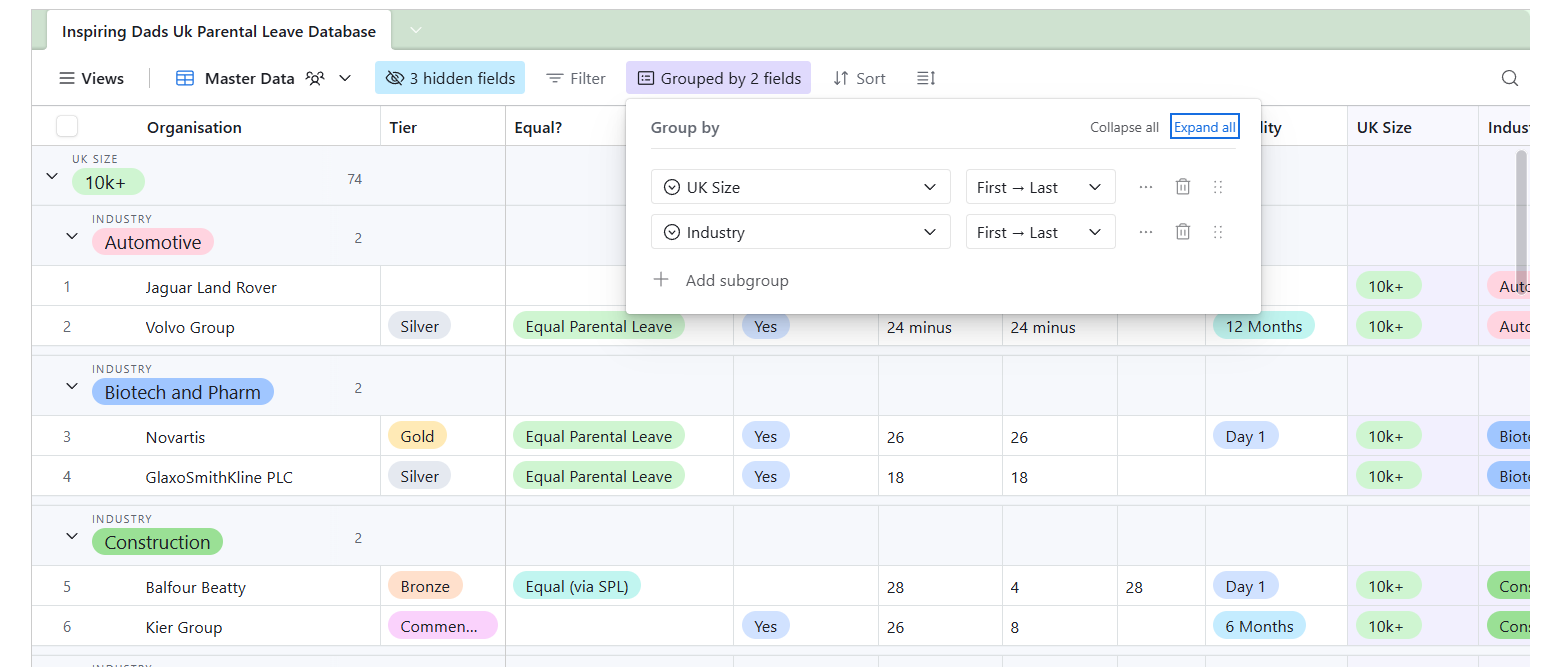The image size is (1547, 667).
Task: Click the Construction group tag
Action: (x=157, y=542)
